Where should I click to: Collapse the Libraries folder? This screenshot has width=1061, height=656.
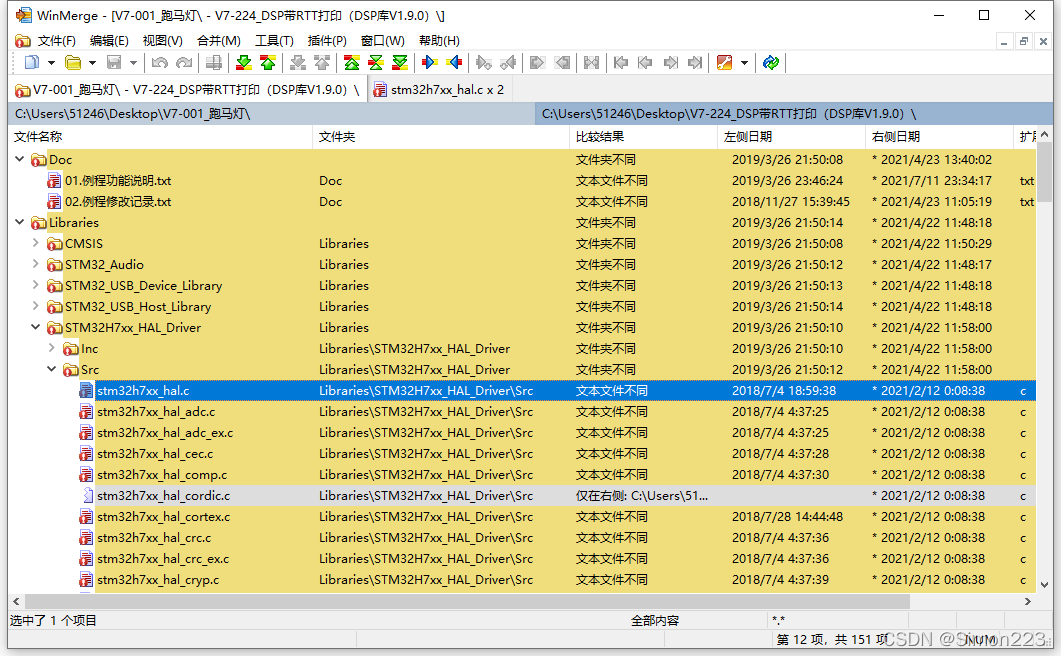20,222
